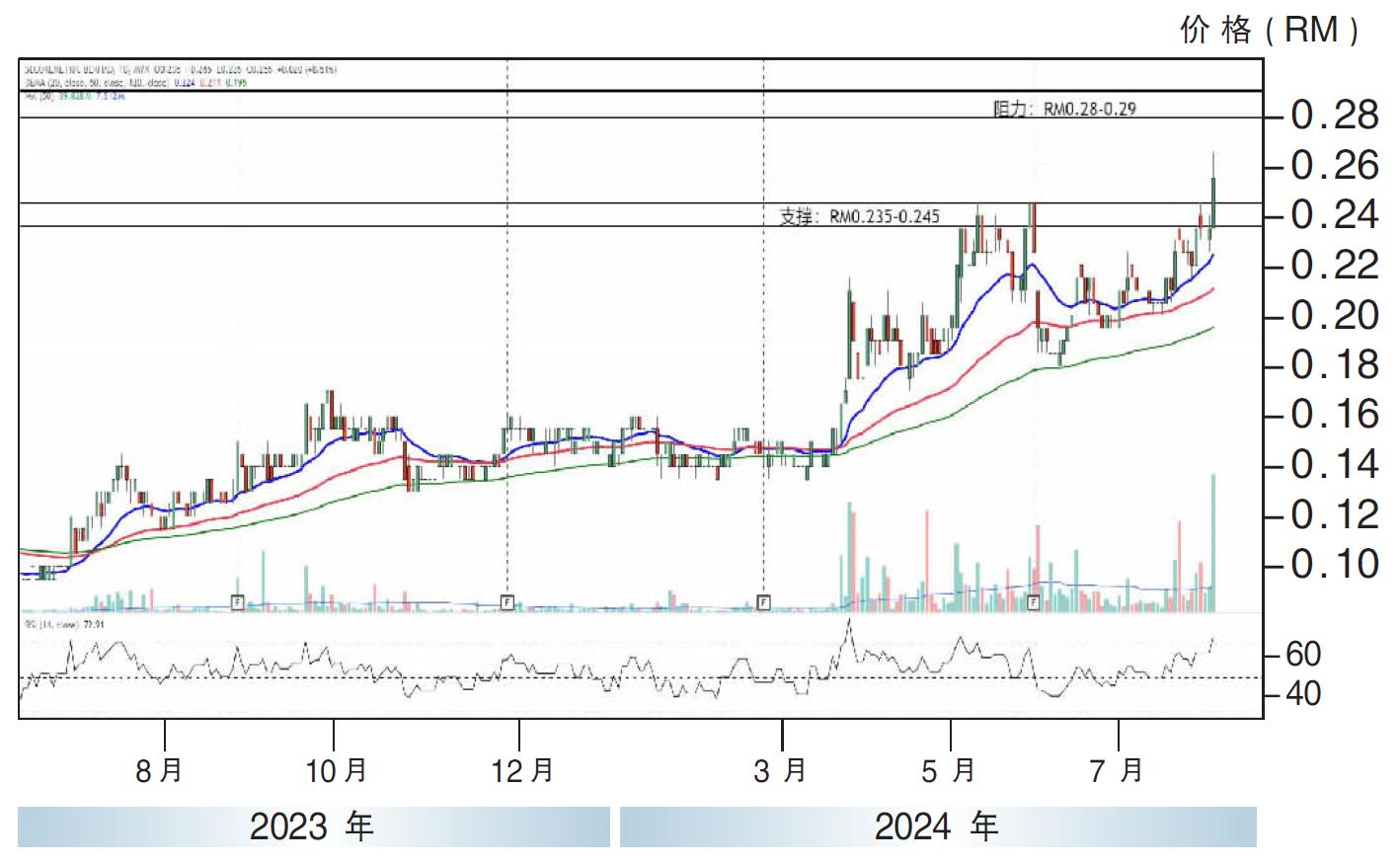The height and width of the screenshot is (863, 1400).
Task: Click the 8月 date axis label
Action: (x=159, y=770)
